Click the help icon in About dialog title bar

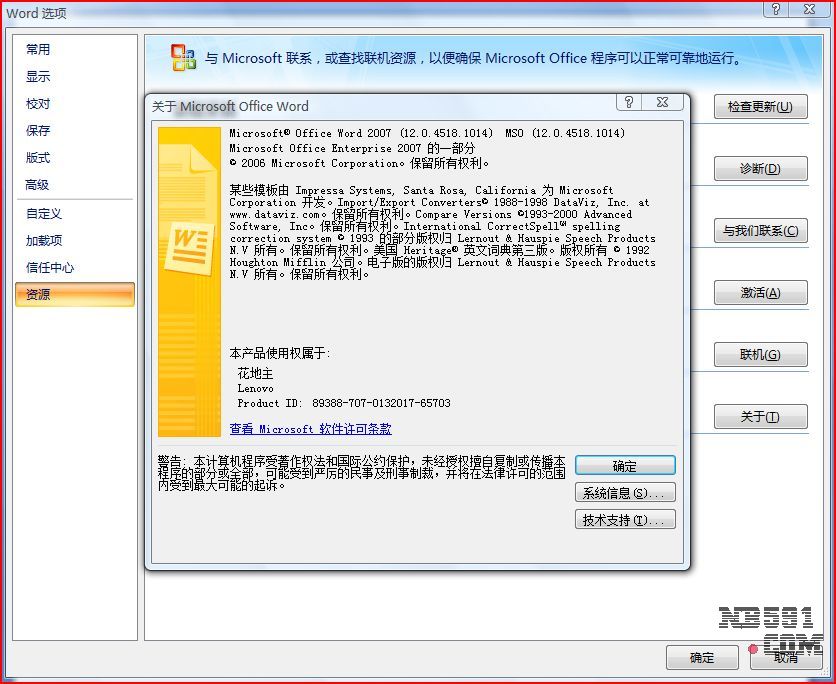tap(629, 102)
